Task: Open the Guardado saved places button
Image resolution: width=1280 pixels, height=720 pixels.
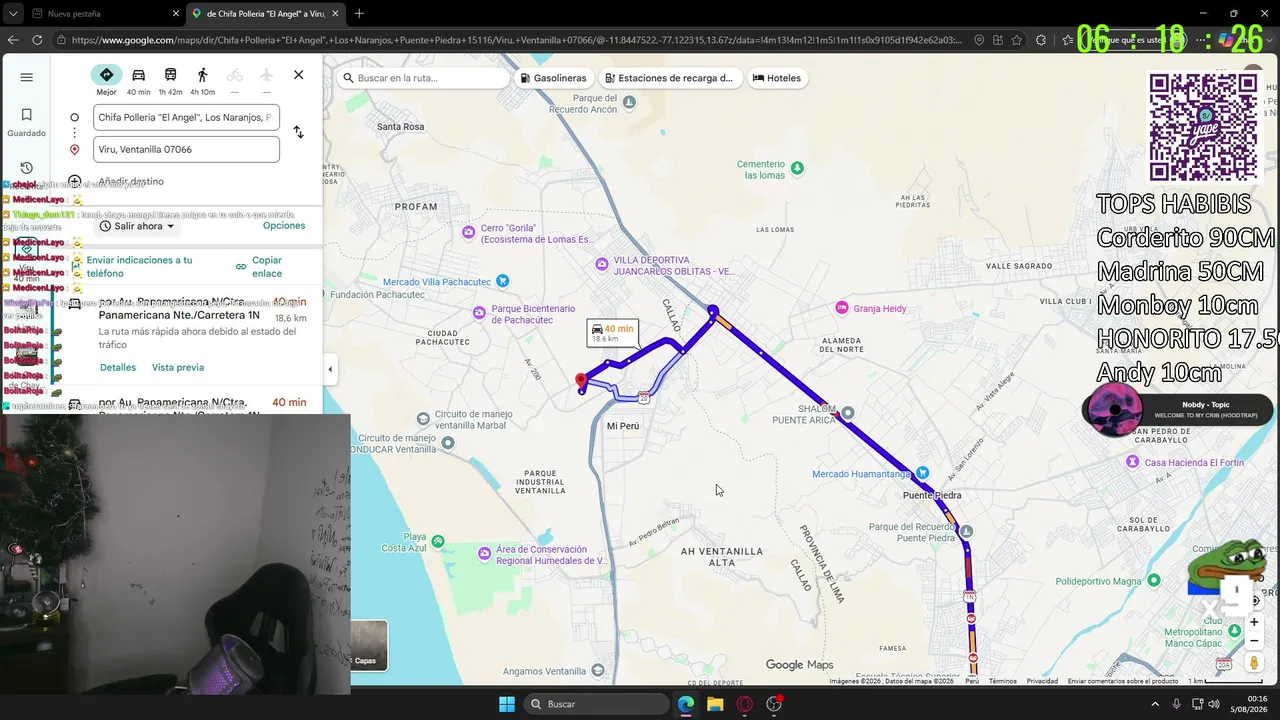Action: click(27, 122)
